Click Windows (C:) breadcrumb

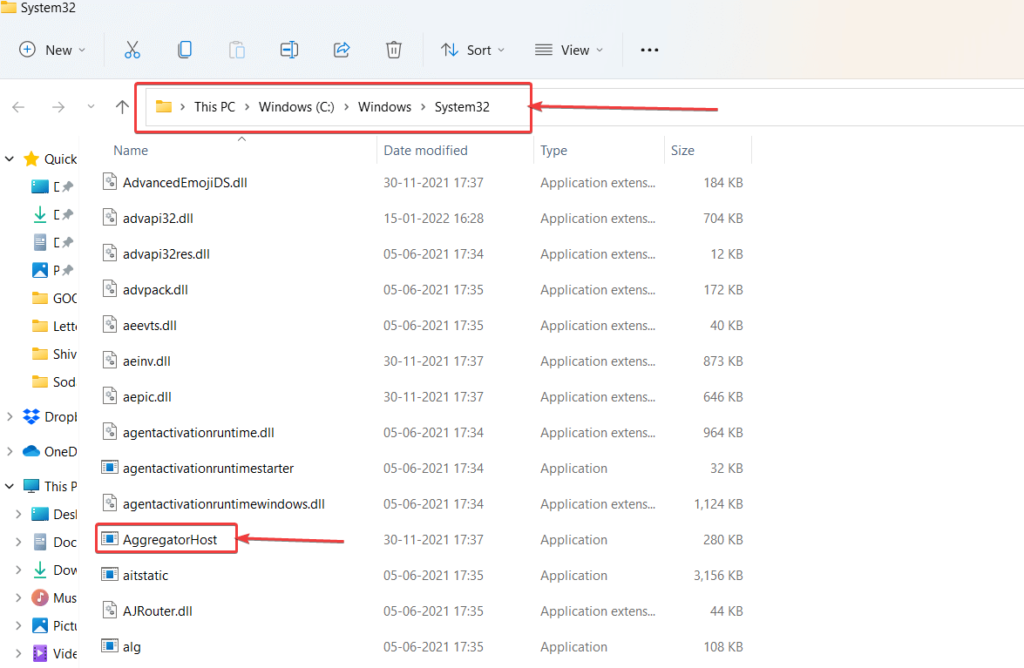(296, 107)
